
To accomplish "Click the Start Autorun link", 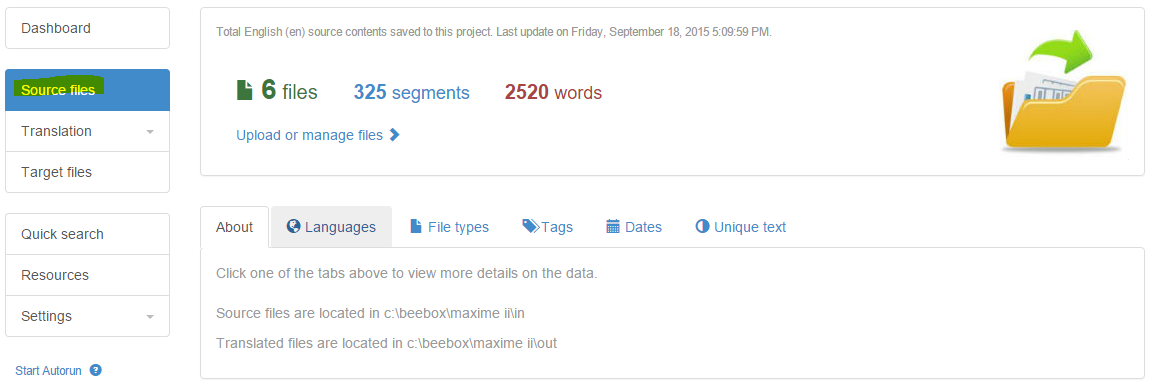I will pyautogui.click(x=49, y=370).
